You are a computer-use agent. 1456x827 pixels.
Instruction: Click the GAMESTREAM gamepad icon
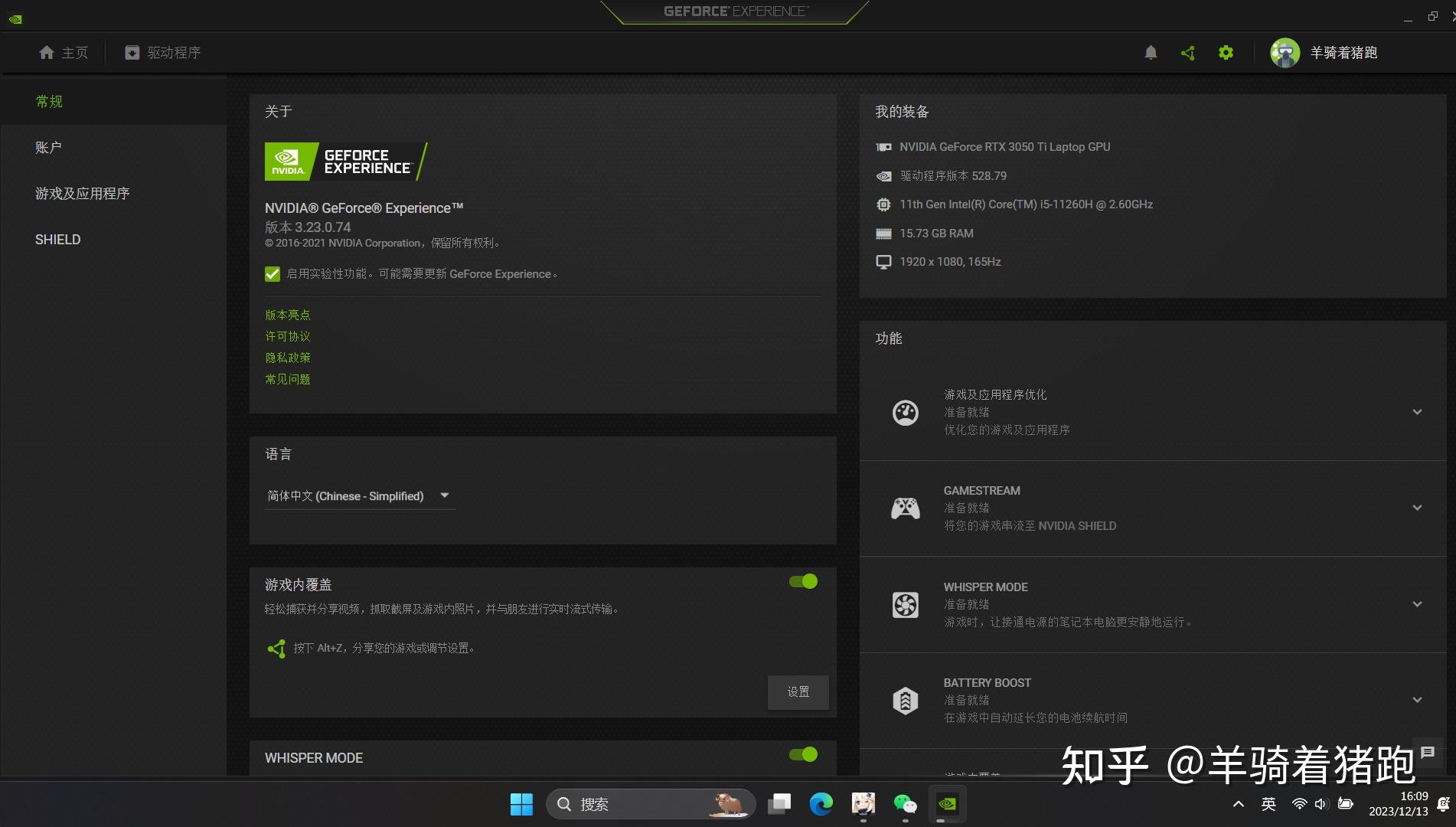(x=906, y=508)
